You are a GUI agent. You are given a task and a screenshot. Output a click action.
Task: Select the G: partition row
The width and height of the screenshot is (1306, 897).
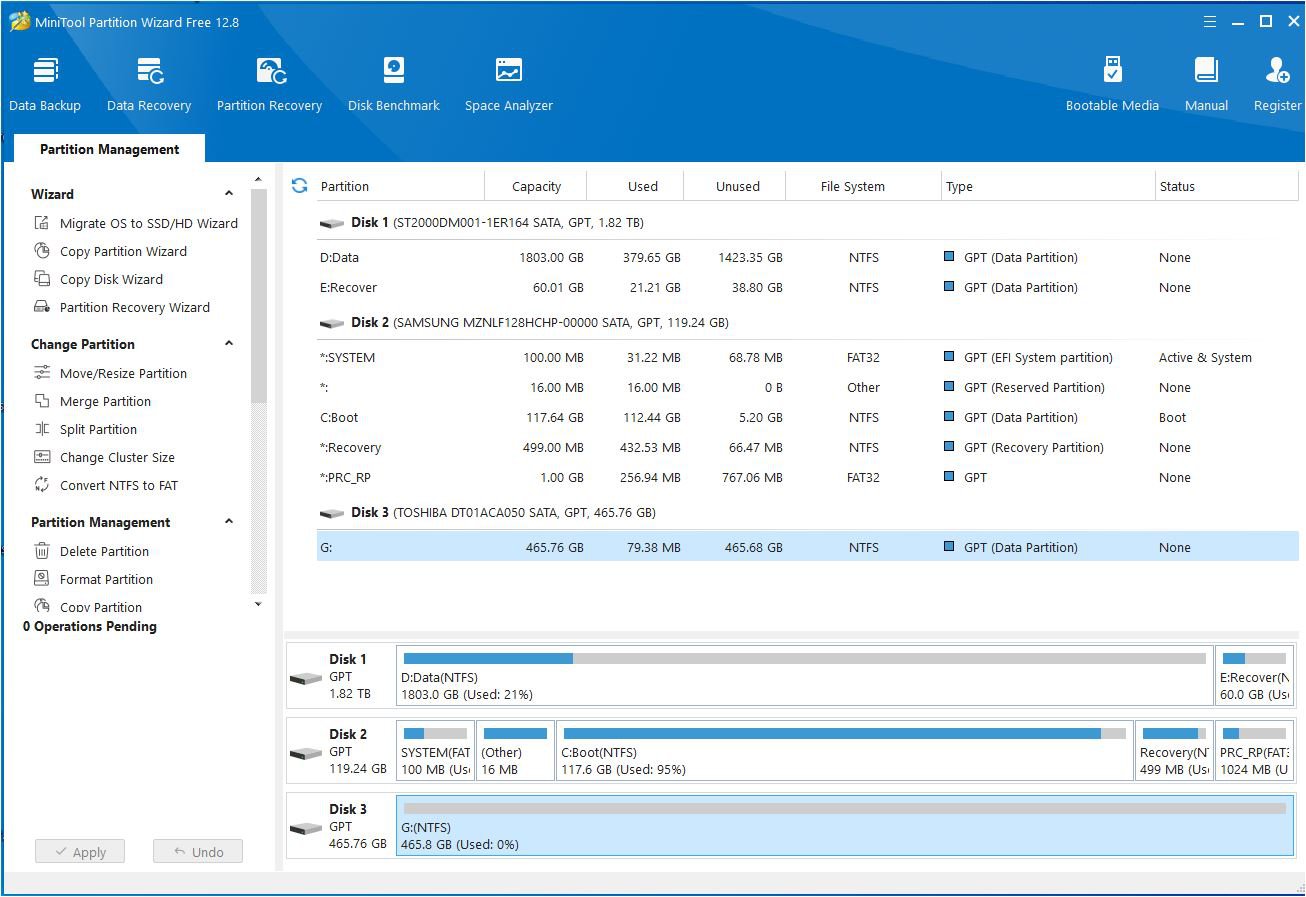807,547
